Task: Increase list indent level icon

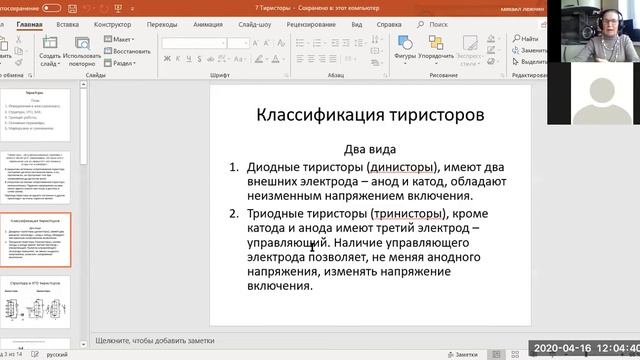Action: tap(346, 43)
